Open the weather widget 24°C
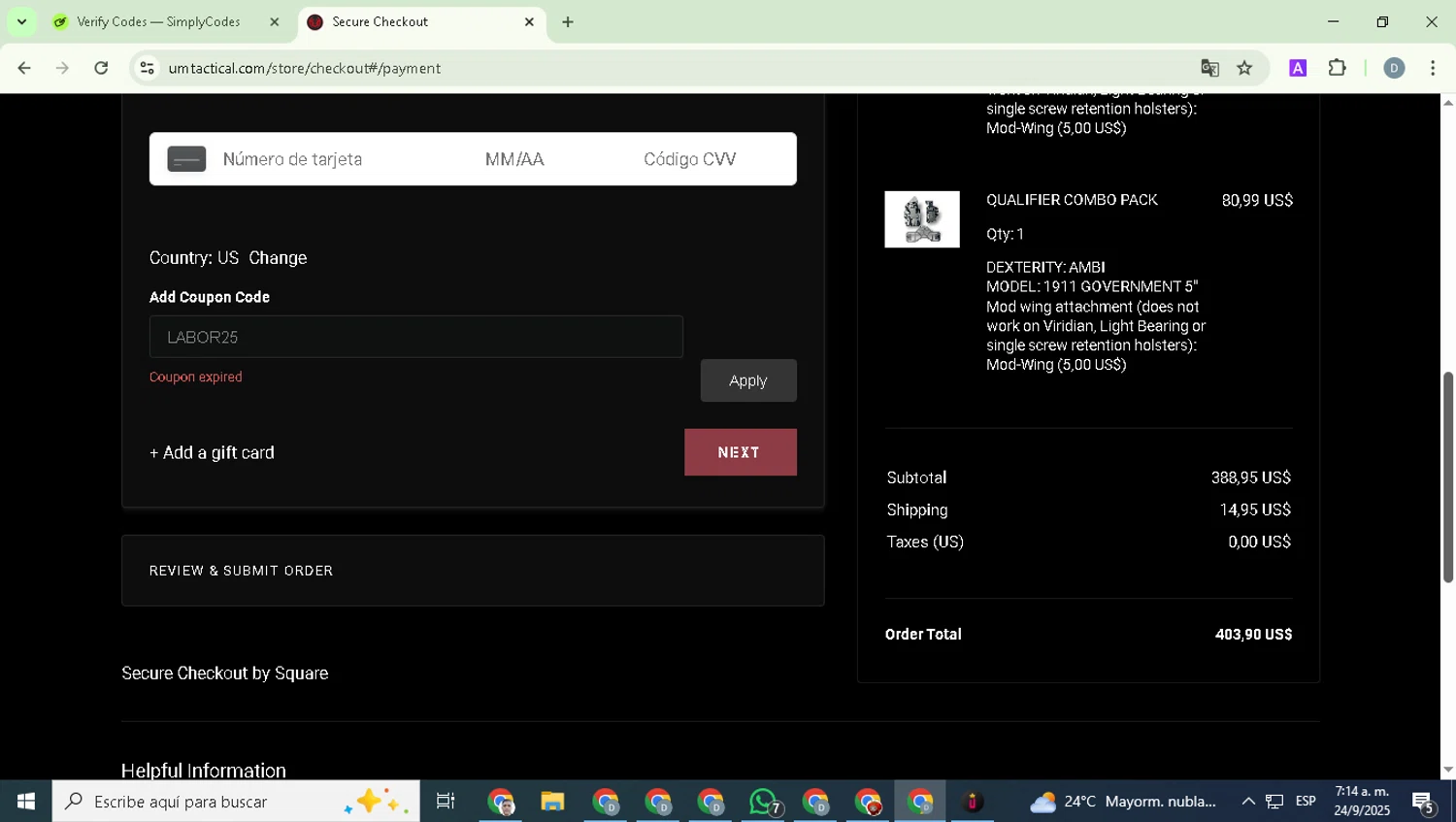 point(1123,802)
